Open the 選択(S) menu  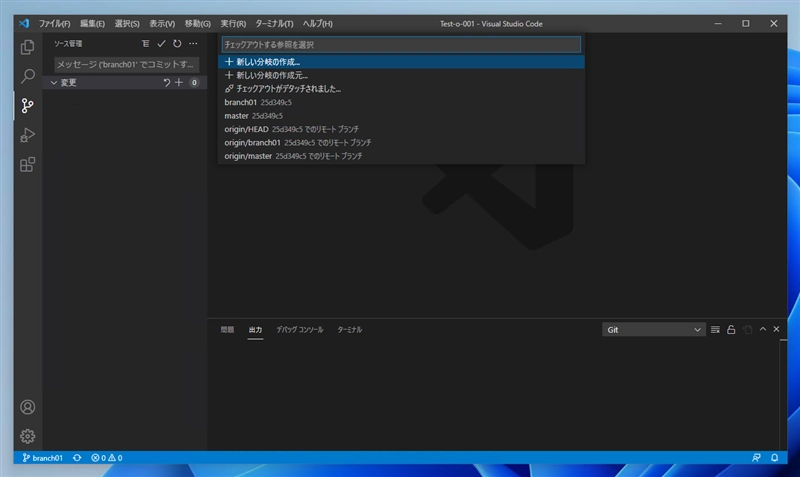tap(127, 23)
